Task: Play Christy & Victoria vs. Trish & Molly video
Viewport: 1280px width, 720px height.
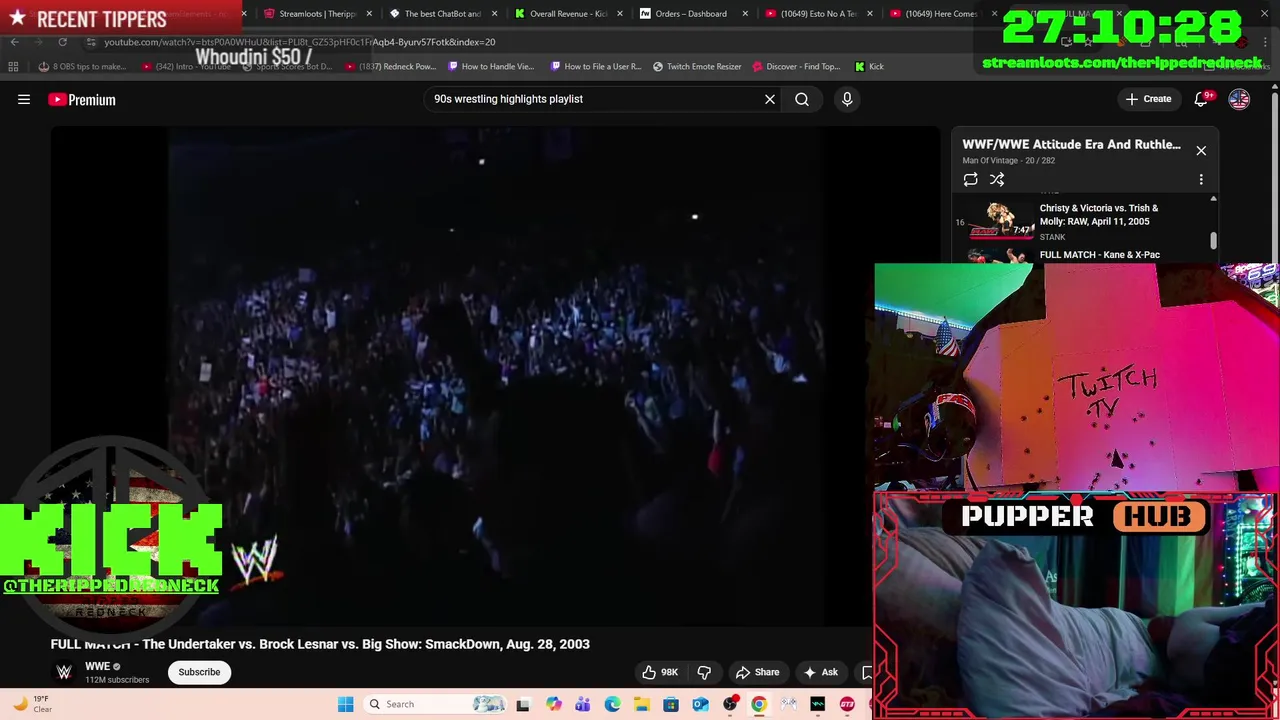Action: (1083, 221)
